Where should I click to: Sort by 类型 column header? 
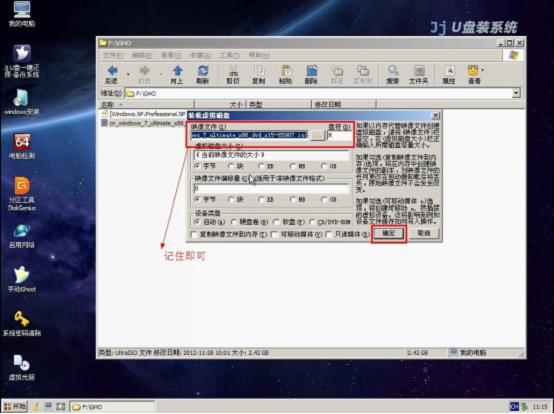coord(278,104)
